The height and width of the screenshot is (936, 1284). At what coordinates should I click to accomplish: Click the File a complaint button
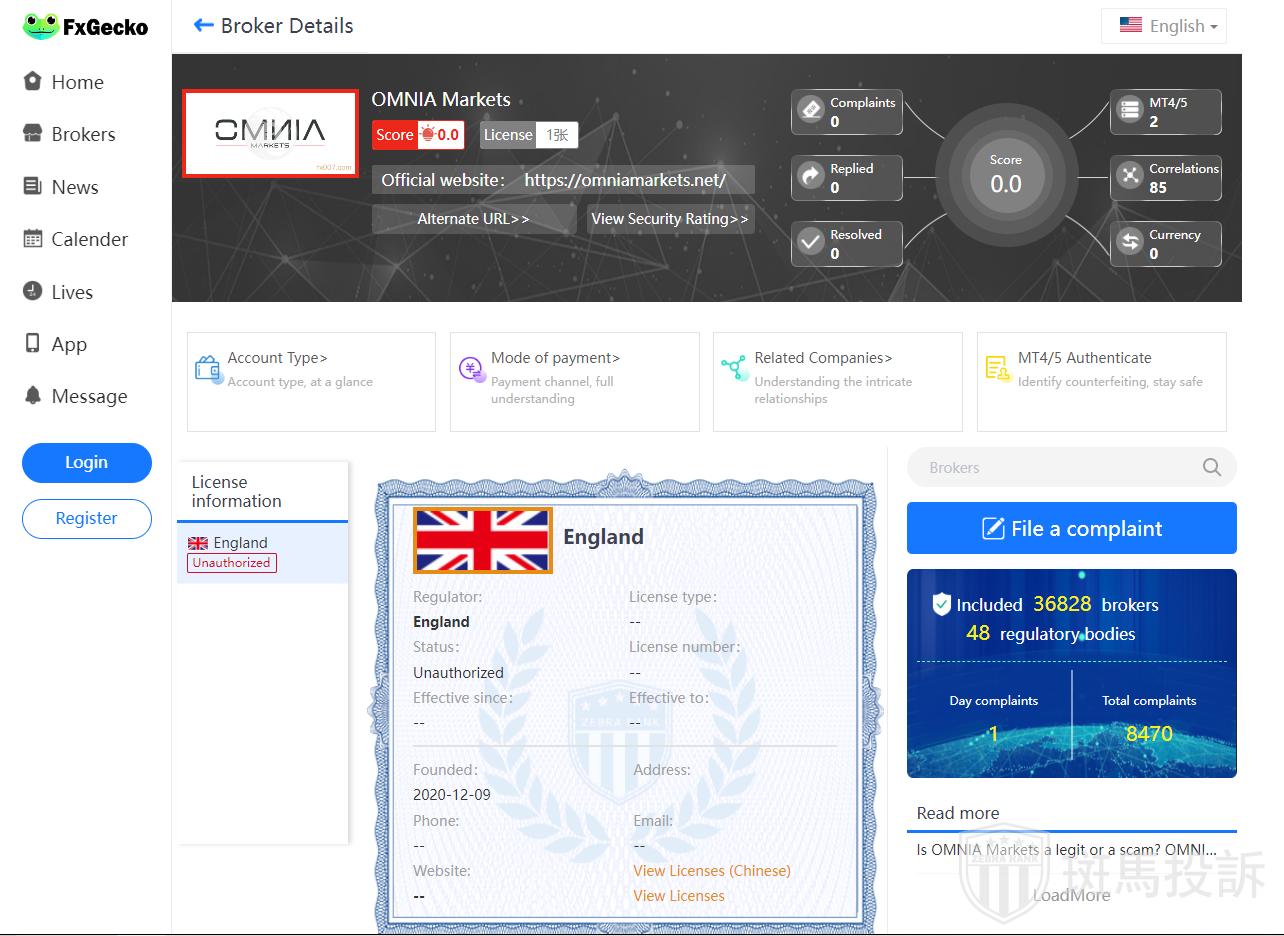(x=1071, y=528)
